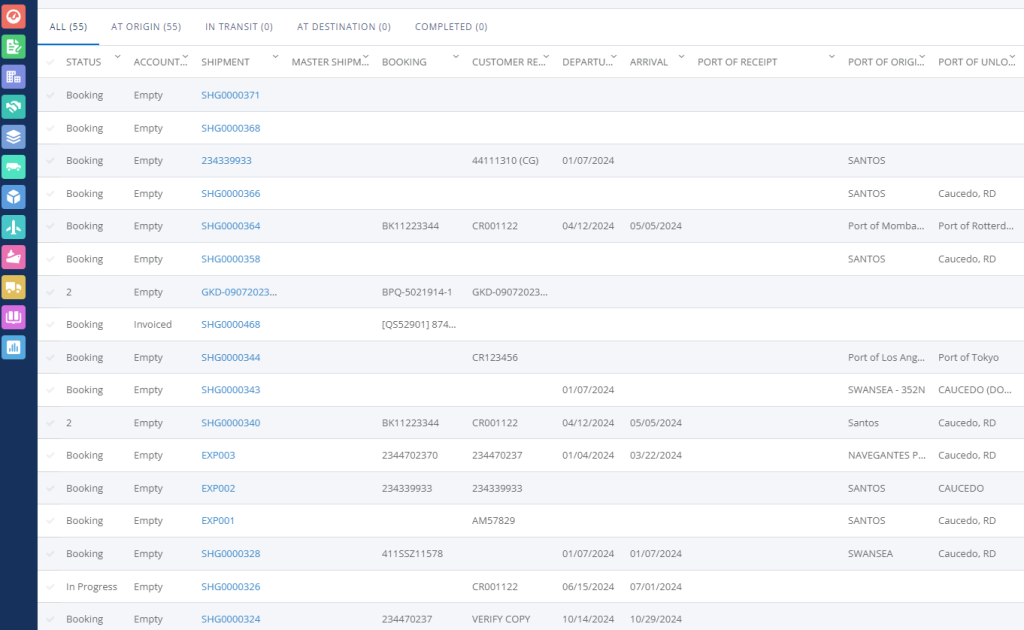Viewport: 1024px width, 630px height.
Task: Click the airplane air freight sidebar icon
Action: click(14, 227)
